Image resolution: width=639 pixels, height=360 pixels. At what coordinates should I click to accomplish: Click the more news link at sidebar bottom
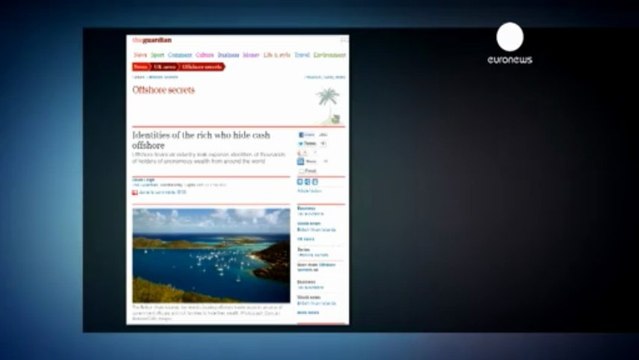(x=308, y=313)
